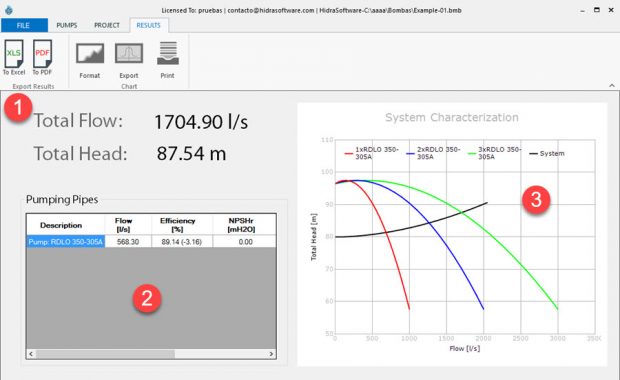Click the blue 2xRDLO 350-305A legend entry
The height and width of the screenshot is (380, 620).
(x=433, y=153)
